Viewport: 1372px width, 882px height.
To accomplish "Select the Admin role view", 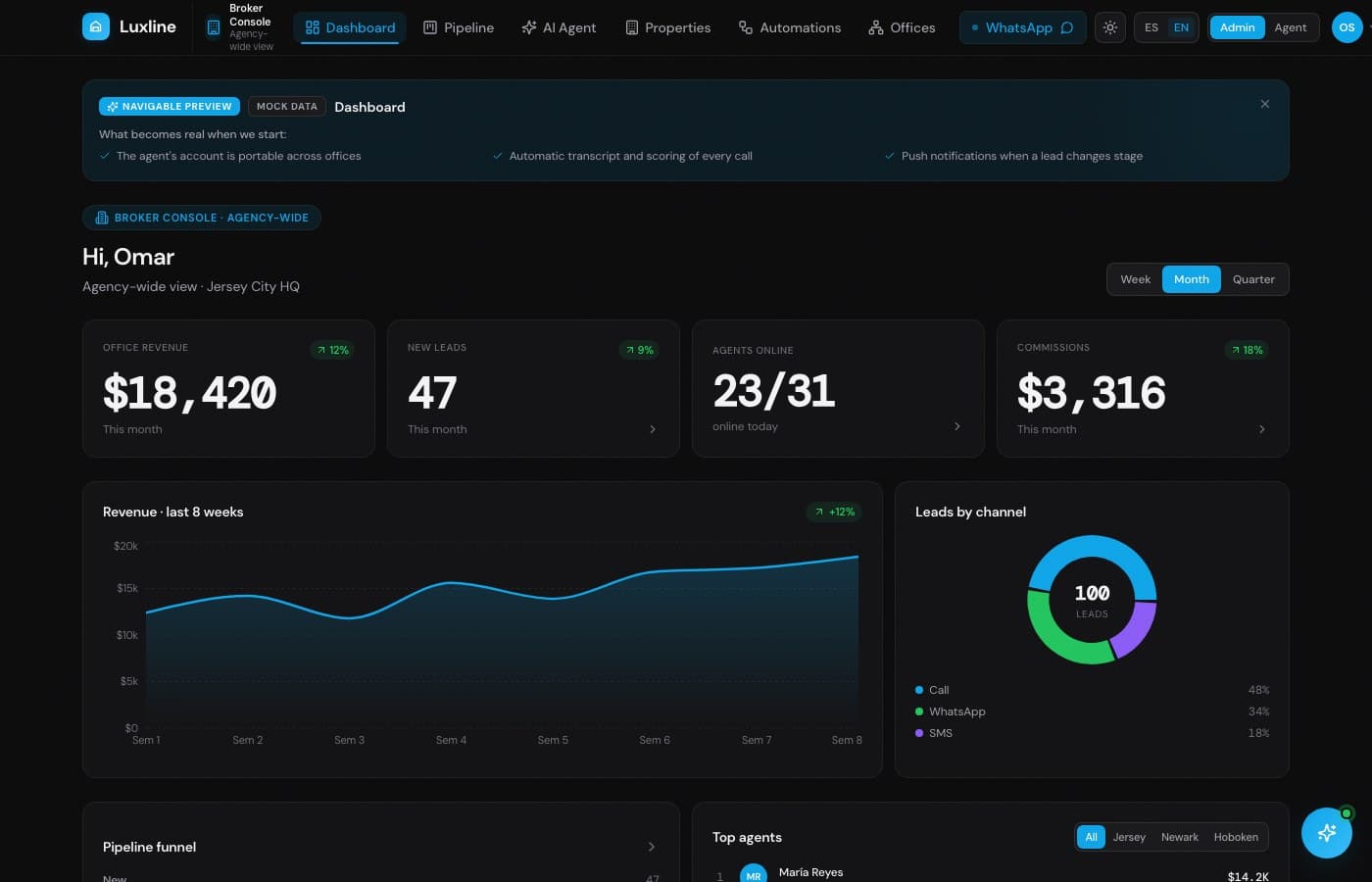I will point(1237,27).
